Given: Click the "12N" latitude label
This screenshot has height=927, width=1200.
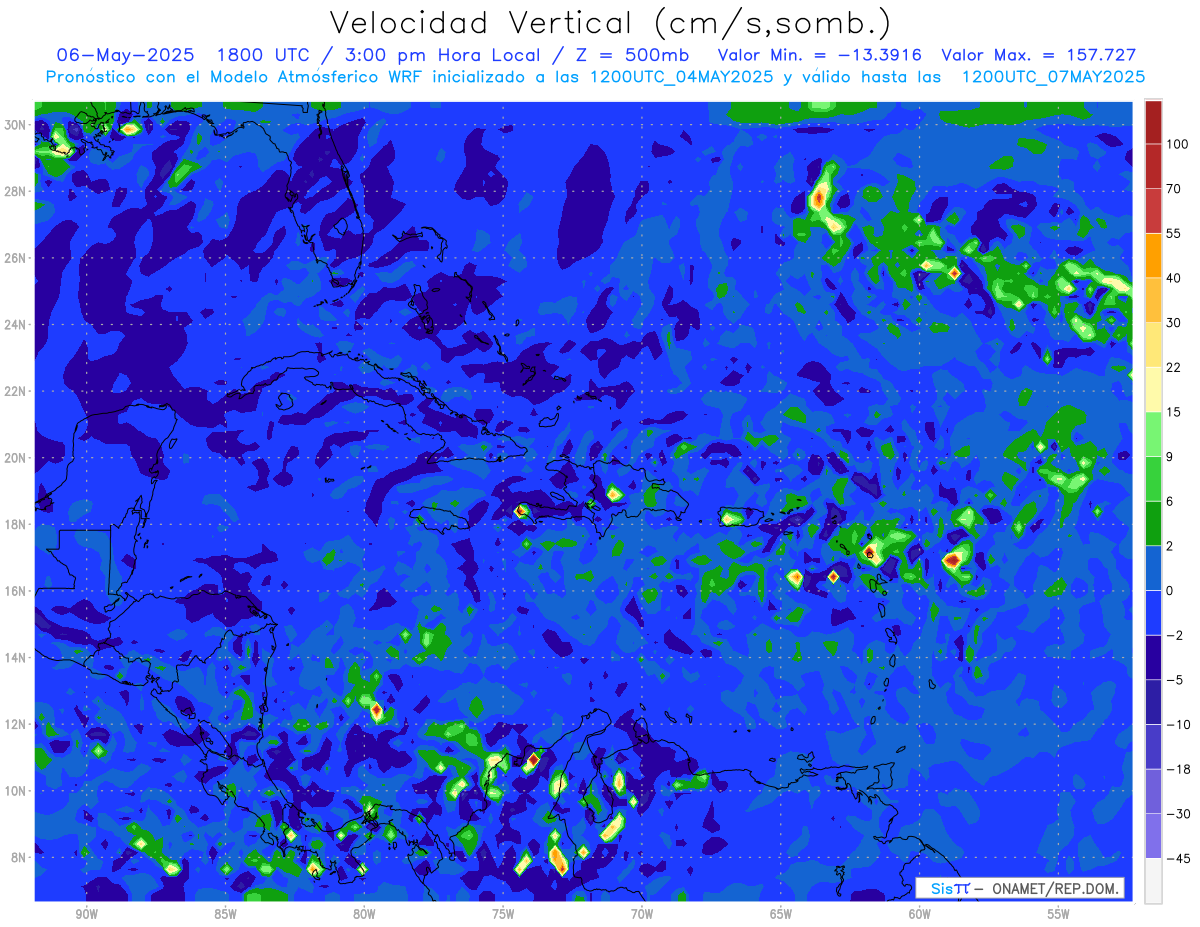Looking at the screenshot, I should [x=15, y=724].
